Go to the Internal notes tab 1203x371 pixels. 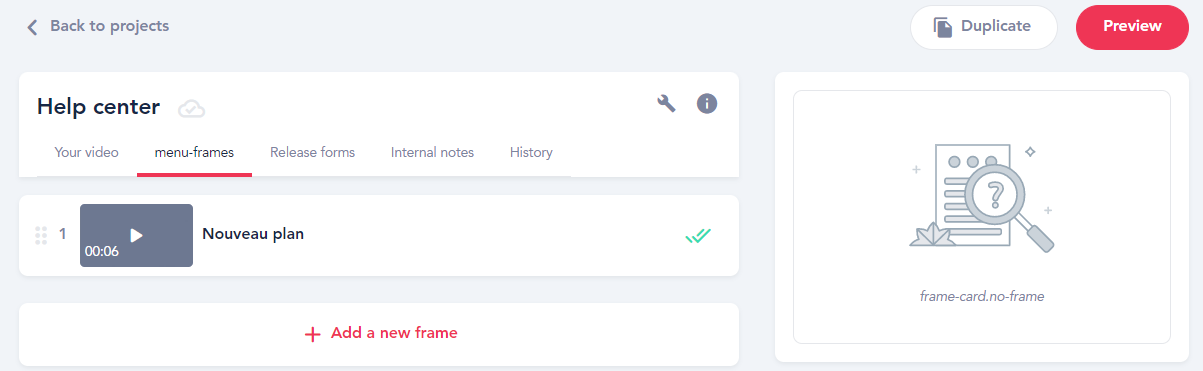(x=432, y=153)
